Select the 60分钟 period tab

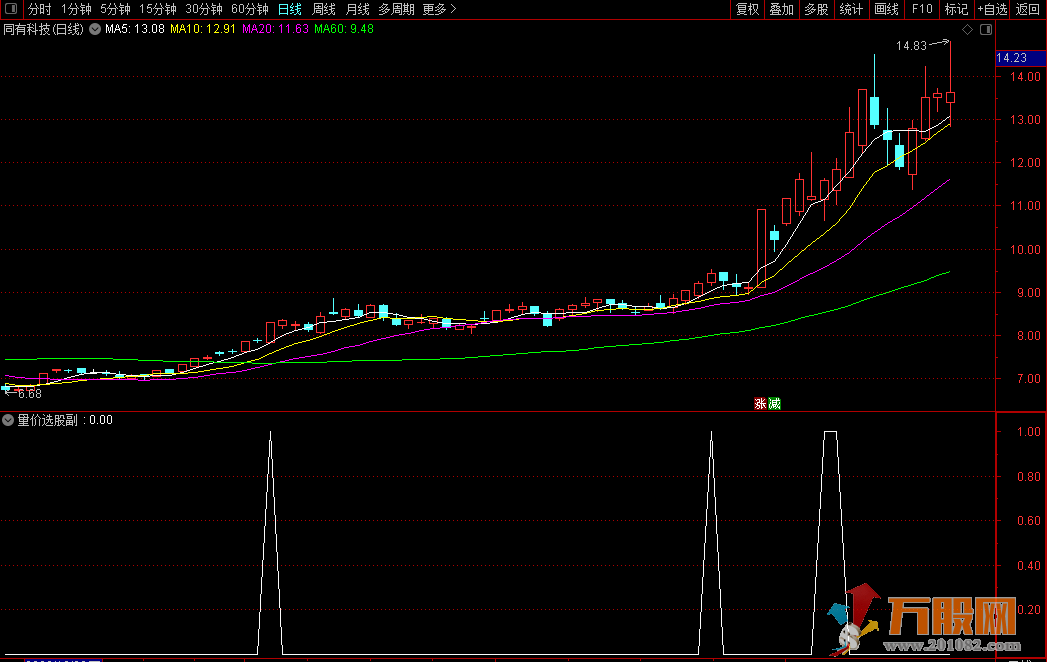coord(250,9)
